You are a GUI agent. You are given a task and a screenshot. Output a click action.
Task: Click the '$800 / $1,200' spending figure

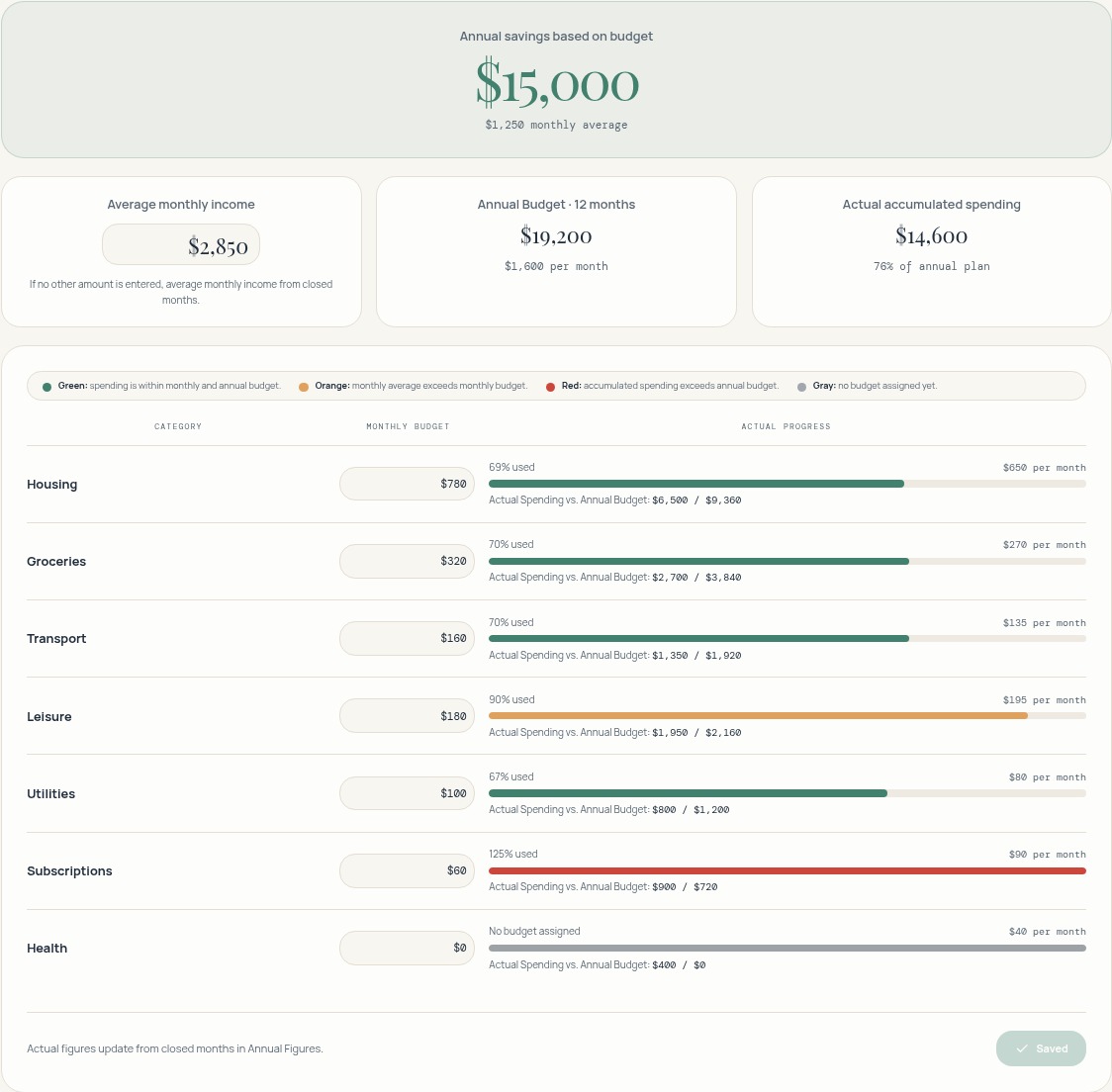[690, 810]
